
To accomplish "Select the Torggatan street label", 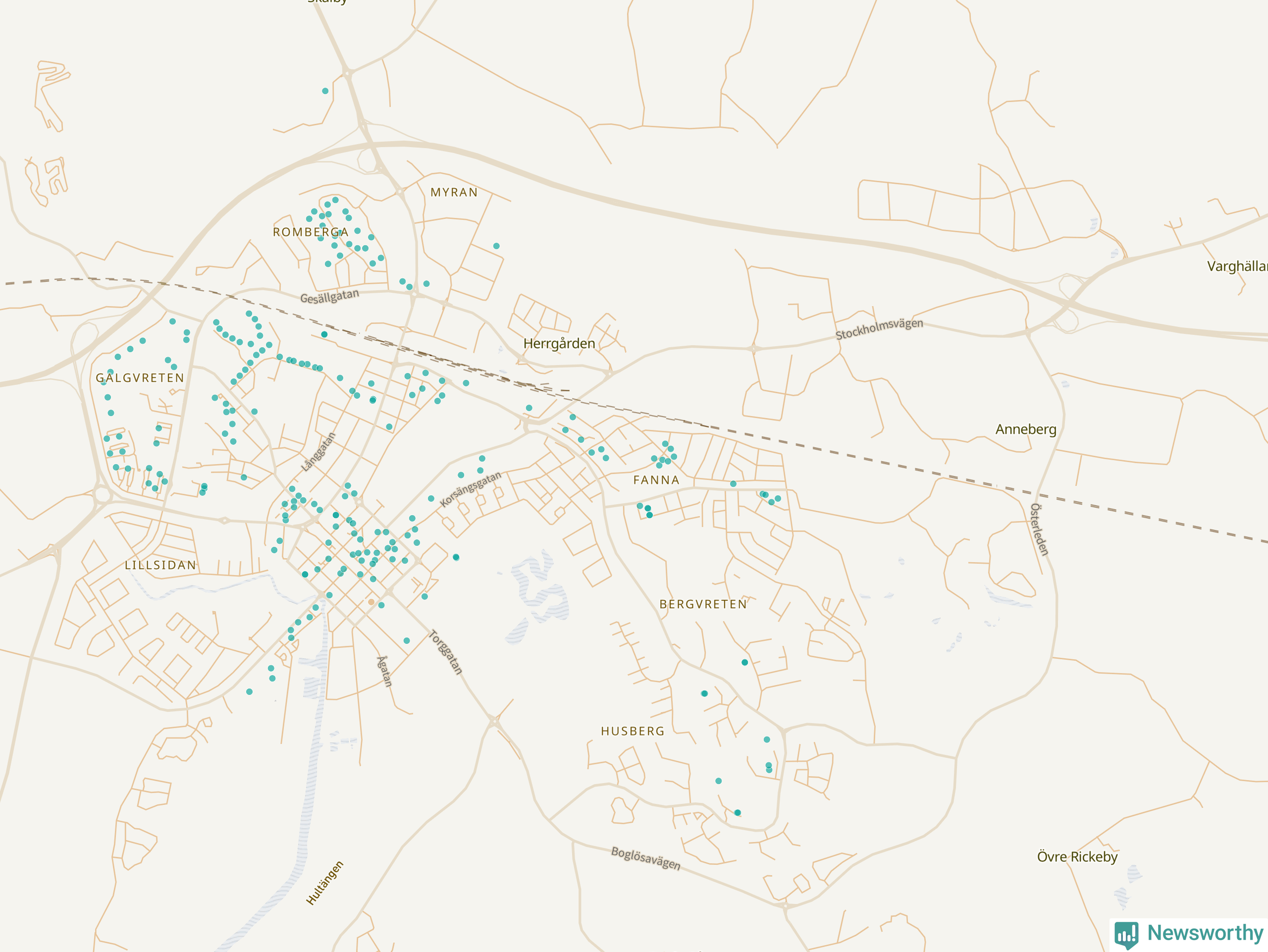I will (x=446, y=652).
